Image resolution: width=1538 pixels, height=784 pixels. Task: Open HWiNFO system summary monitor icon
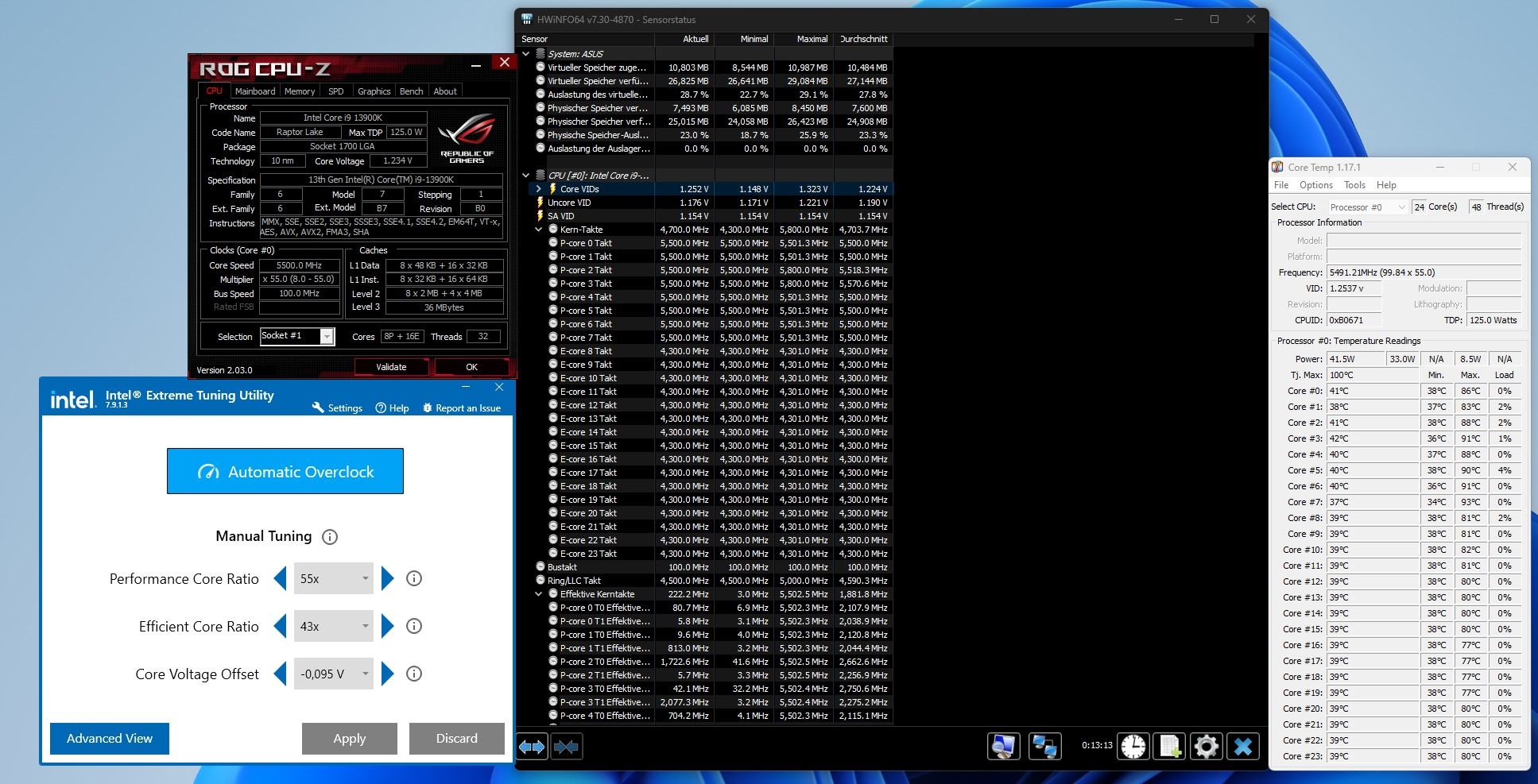point(1004,747)
